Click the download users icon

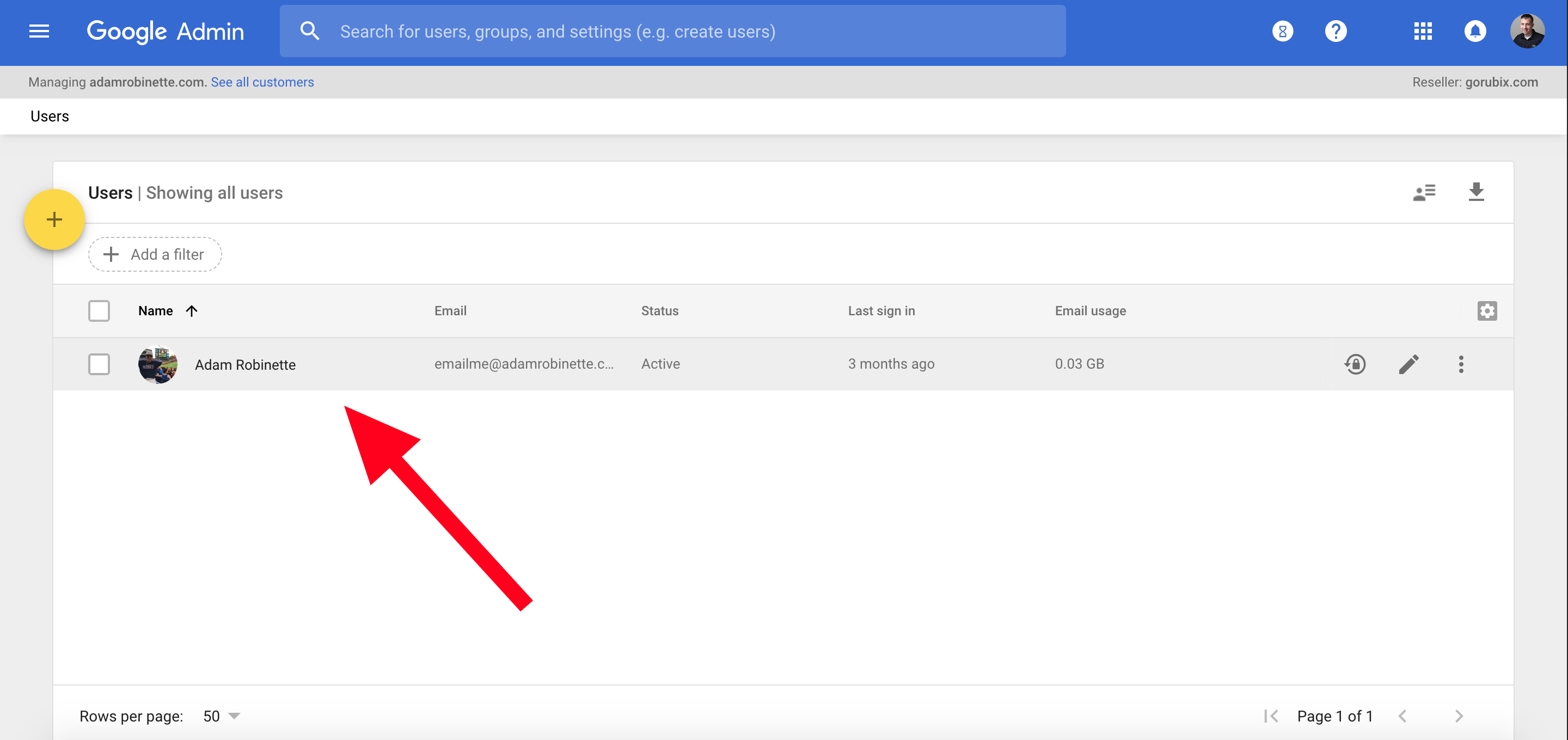1475,192
